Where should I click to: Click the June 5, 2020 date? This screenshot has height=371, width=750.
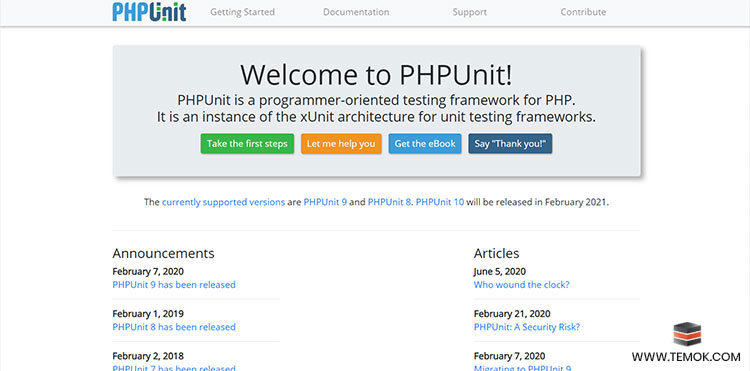(499, 271)
